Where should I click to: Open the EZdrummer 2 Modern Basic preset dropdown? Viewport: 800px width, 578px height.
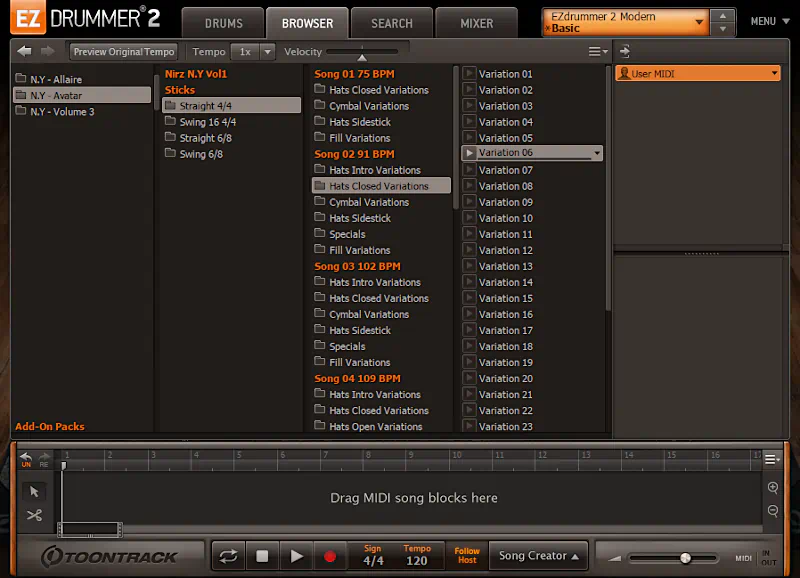pyautogui.click(x=627, y=22)
